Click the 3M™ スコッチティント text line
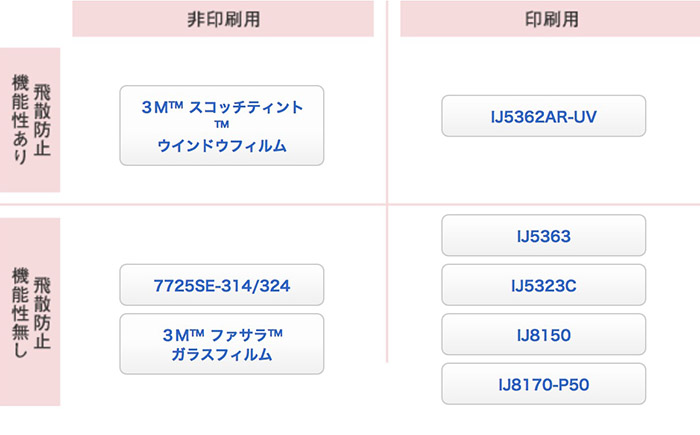The height and width of the screenshot is (435, 700). click(222, 107)
